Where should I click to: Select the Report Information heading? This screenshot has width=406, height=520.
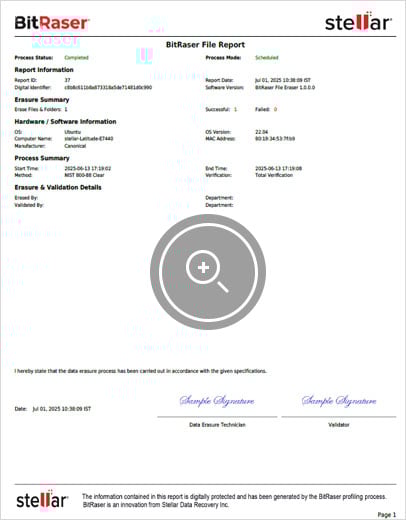coord(44,70)
